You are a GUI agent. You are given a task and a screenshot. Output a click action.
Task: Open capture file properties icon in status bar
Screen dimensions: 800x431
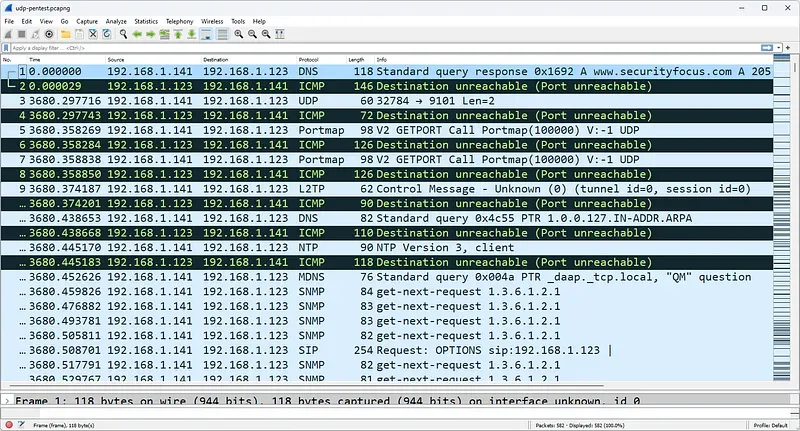tap(21, 424)
